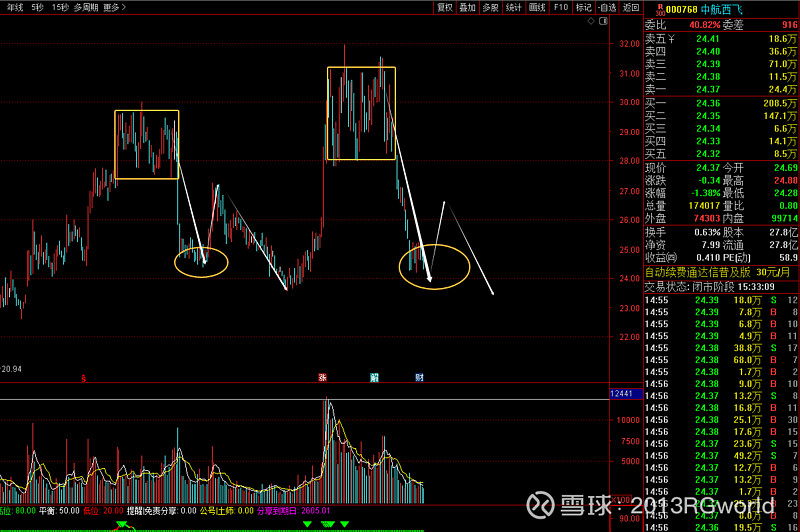Click the 收益 0.410 value
800x532 pixels.
click(708, 258)
